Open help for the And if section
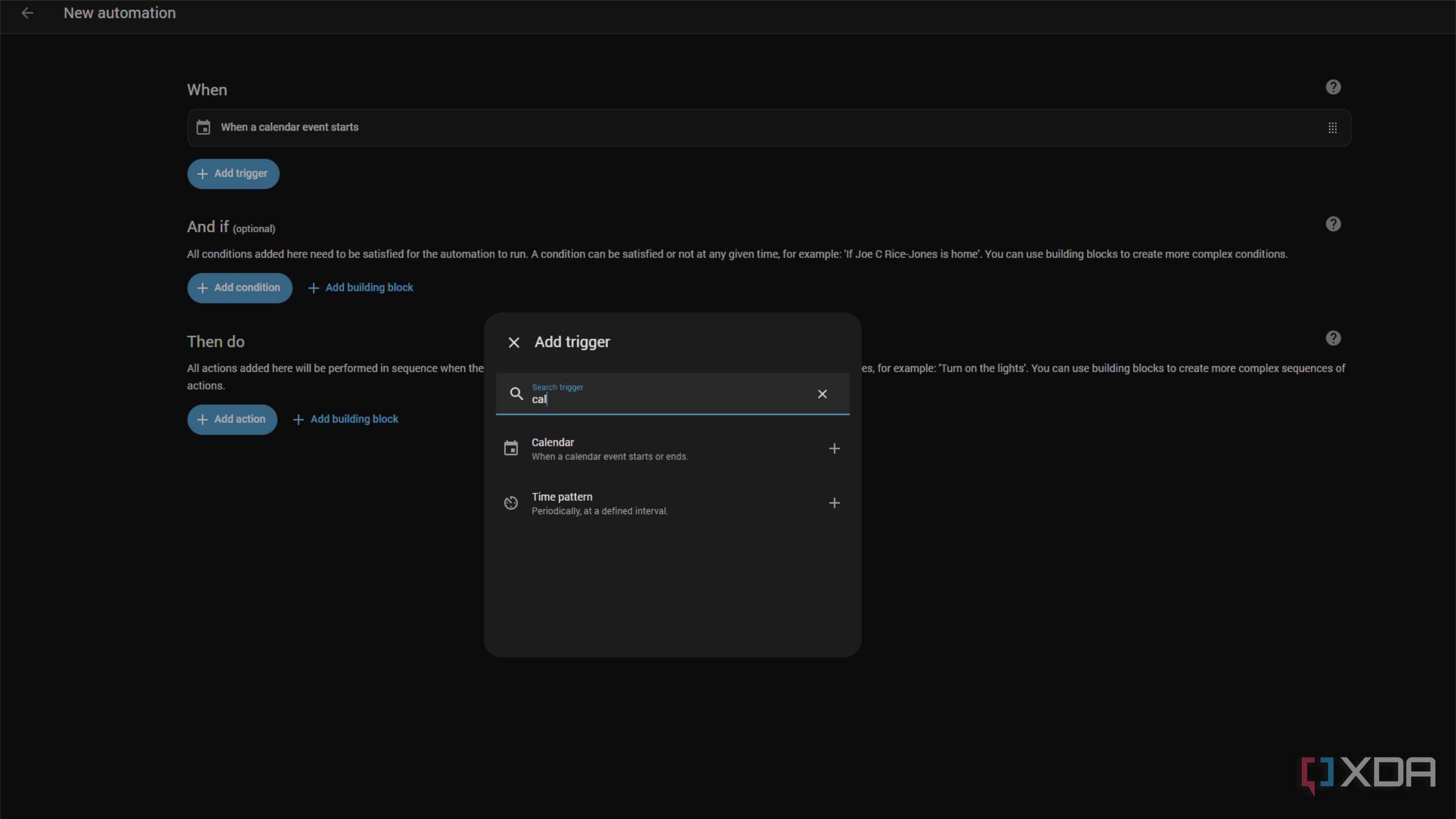Image resolution: width=1456 pixels, height=819 pixels. click(1333, 225)
